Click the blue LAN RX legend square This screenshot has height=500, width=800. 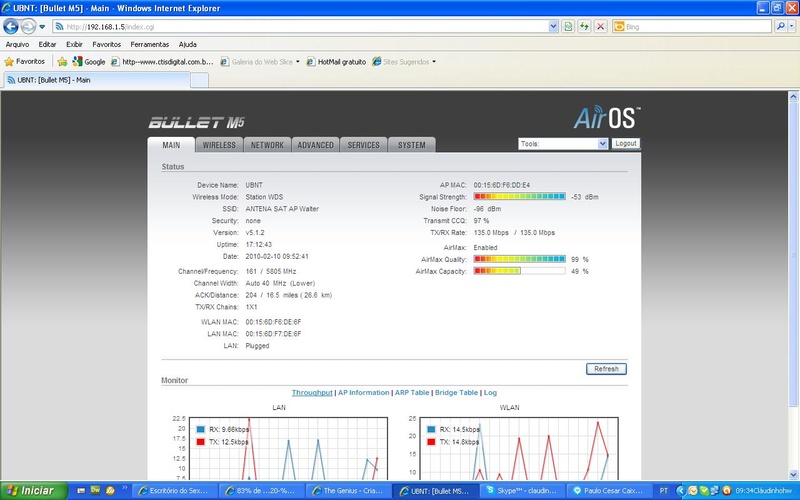(201, 430)
